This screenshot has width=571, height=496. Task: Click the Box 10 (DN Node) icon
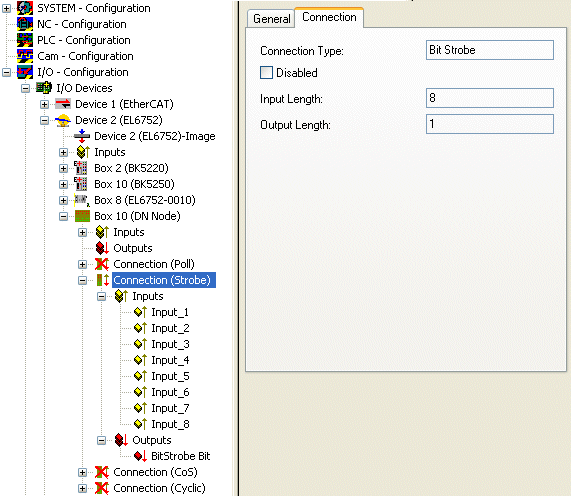pyautogui.click(x=82, y=216)
